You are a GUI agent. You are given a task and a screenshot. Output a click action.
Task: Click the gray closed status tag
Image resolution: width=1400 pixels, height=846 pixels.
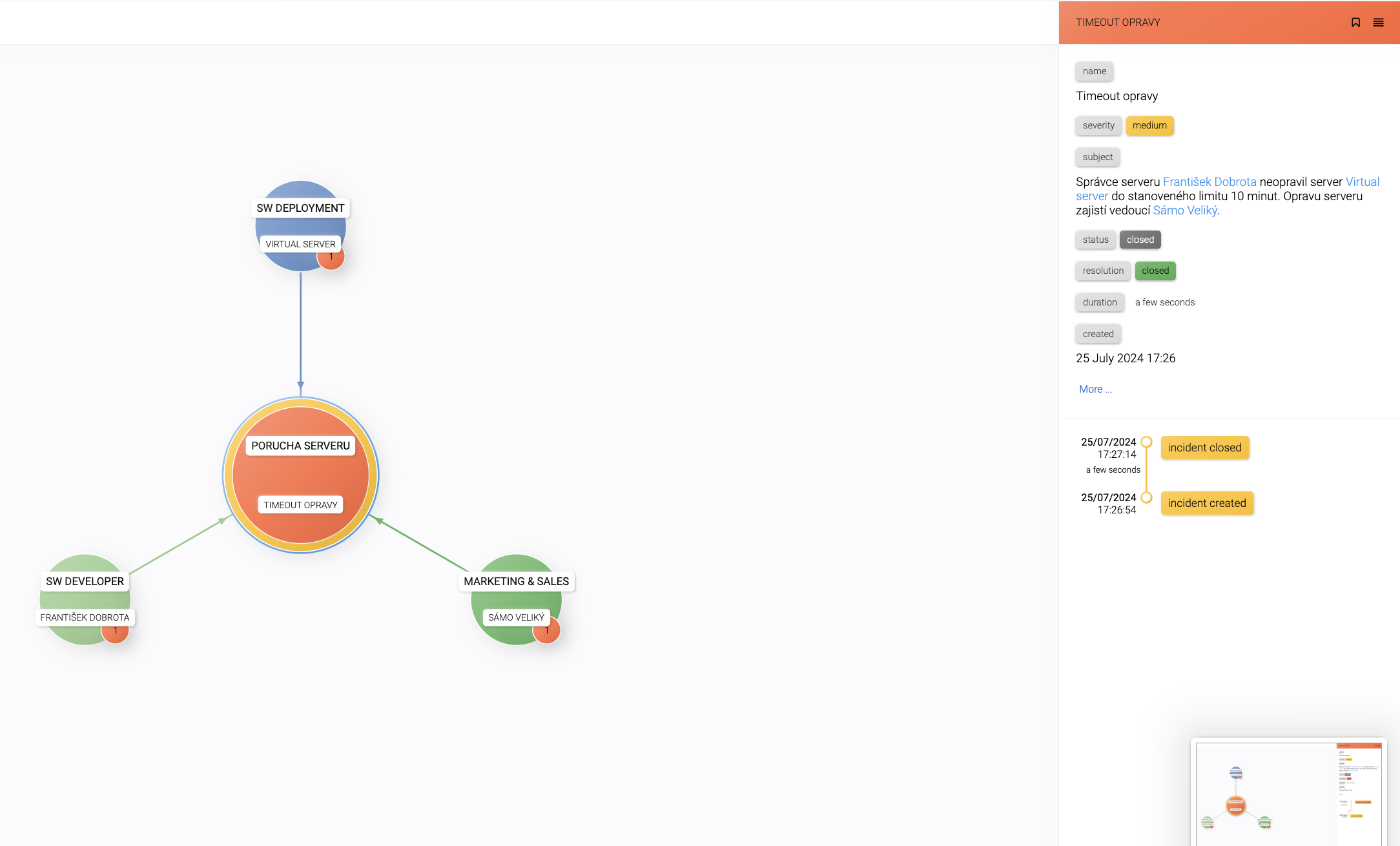[1140, 240]
